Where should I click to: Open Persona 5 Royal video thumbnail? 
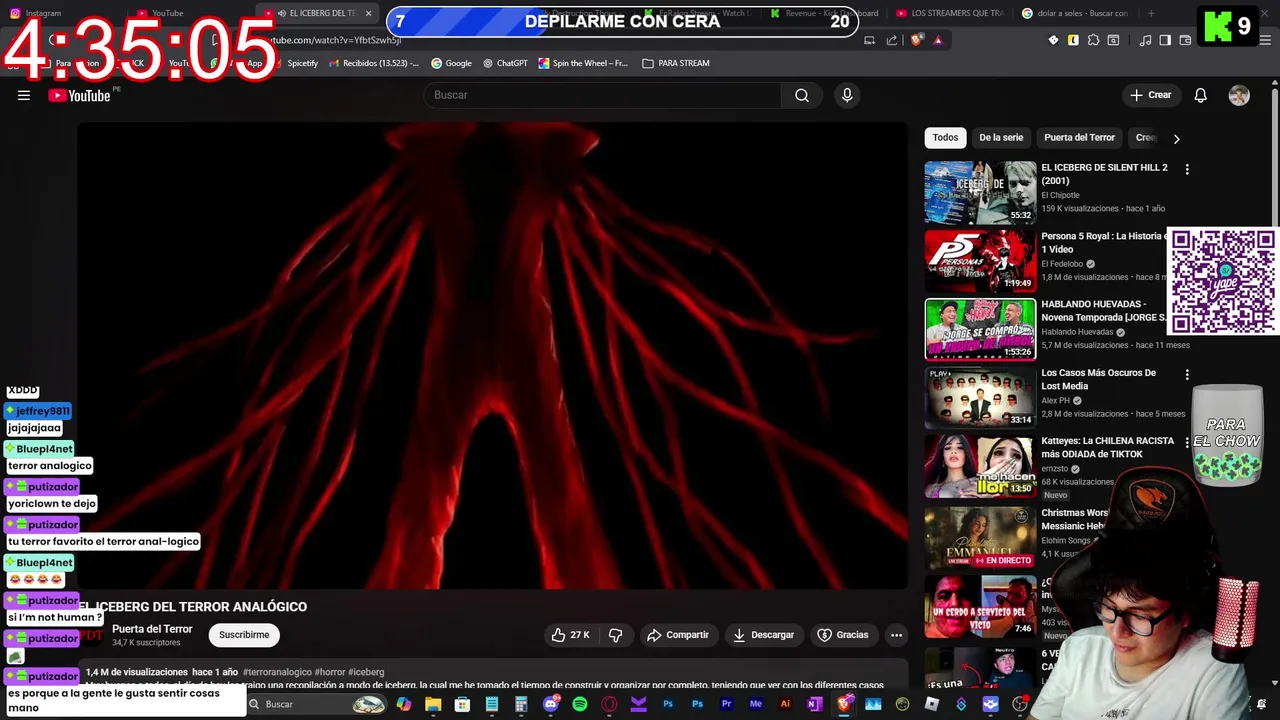click(x=980, y=260)
